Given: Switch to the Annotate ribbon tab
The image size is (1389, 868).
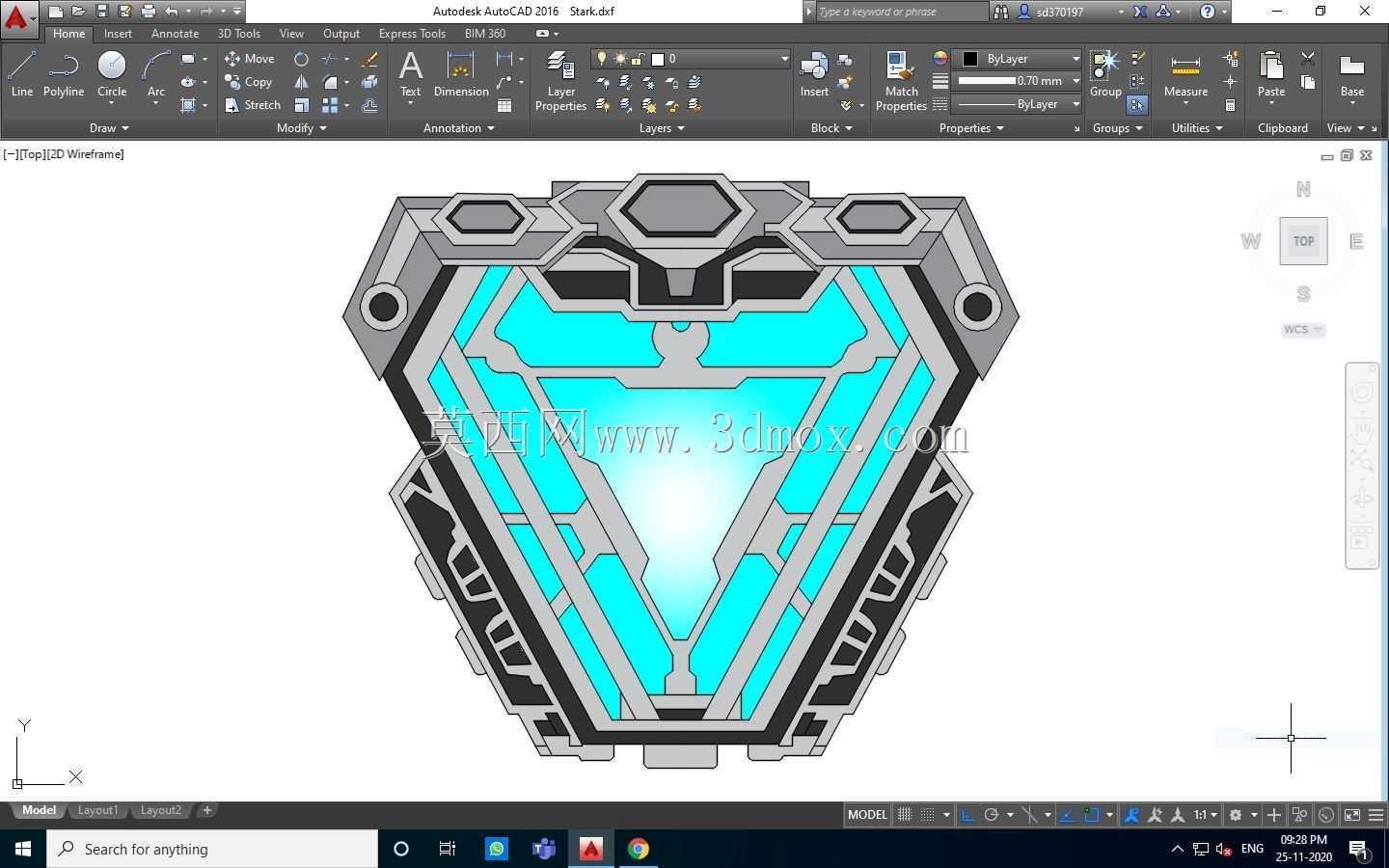Looking at the screenshot, I should click(x=175, y=34).
